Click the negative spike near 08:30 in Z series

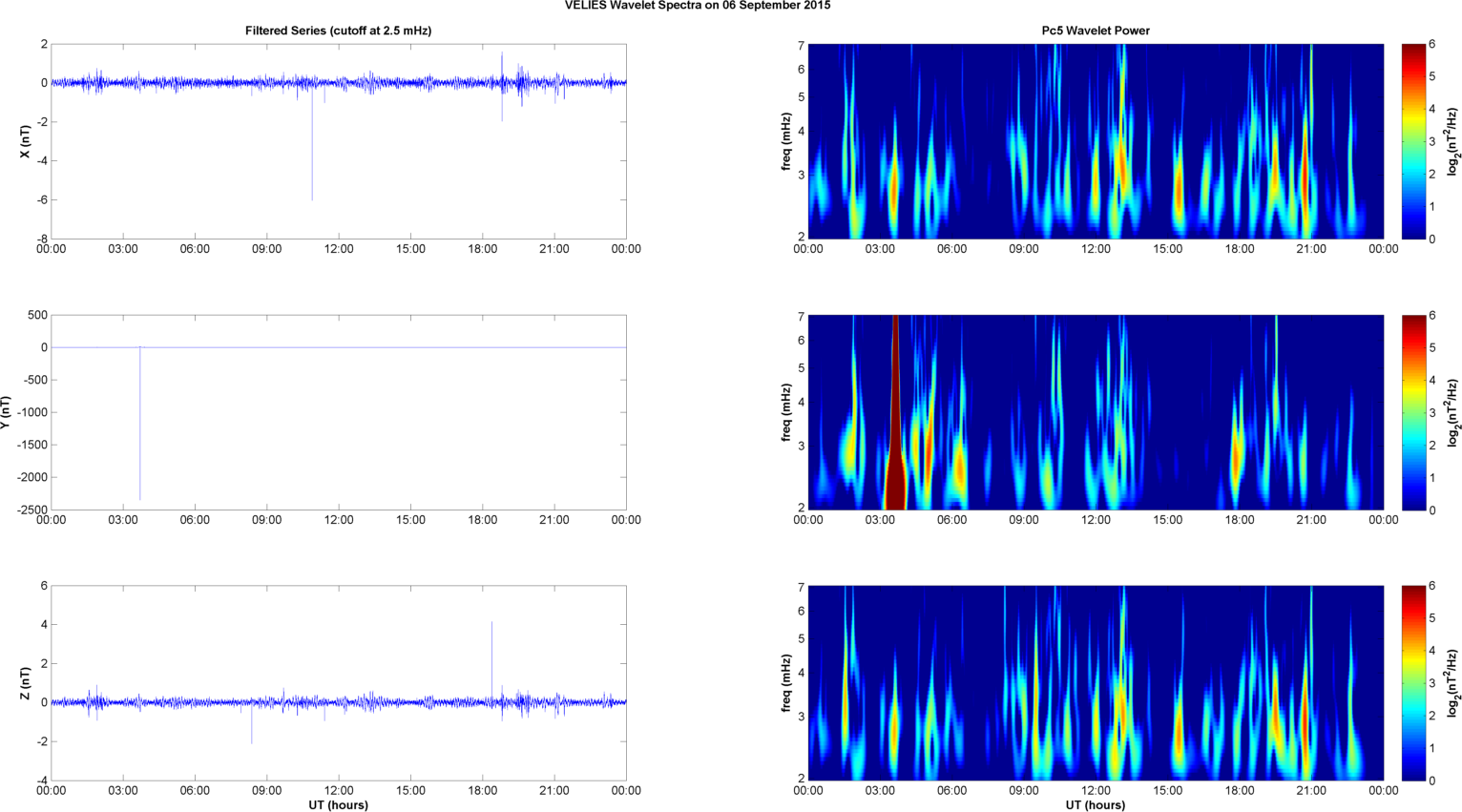pos(252,723)
